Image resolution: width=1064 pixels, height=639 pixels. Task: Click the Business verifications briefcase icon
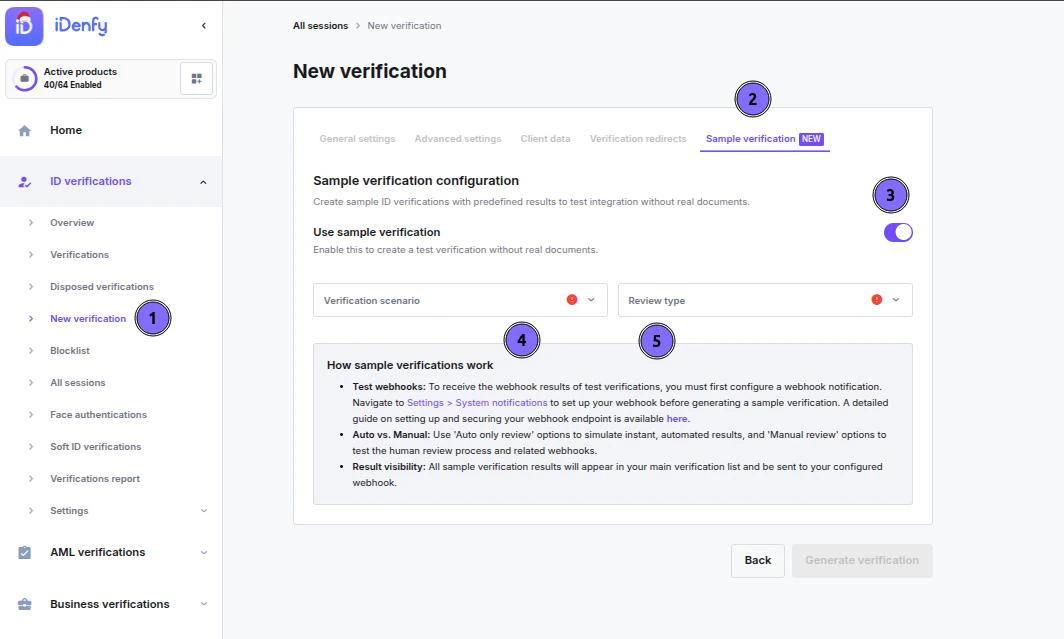(25, 604)
